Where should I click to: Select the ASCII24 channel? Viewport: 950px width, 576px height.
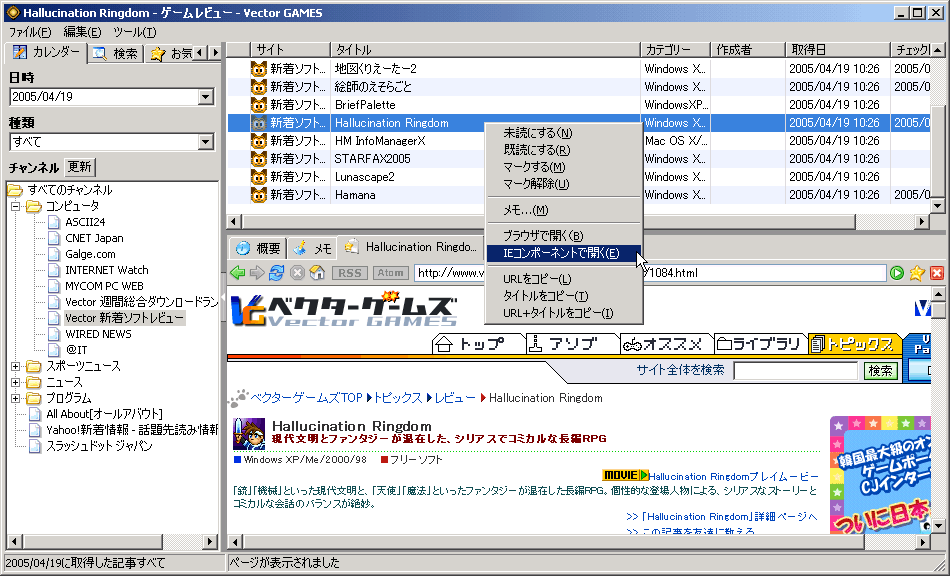(85, 222)
